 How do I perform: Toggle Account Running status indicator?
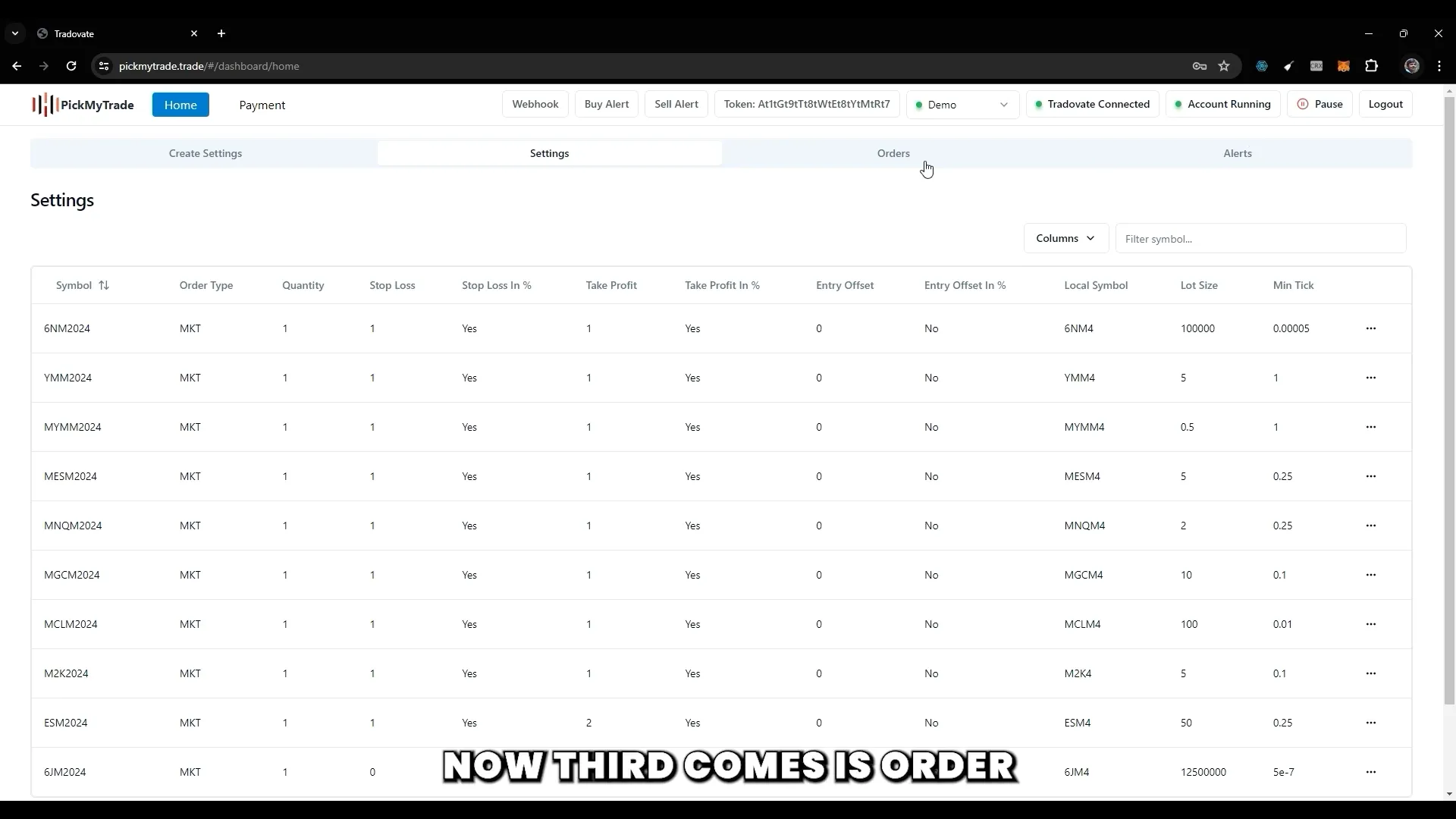[x=1222, y=104]
